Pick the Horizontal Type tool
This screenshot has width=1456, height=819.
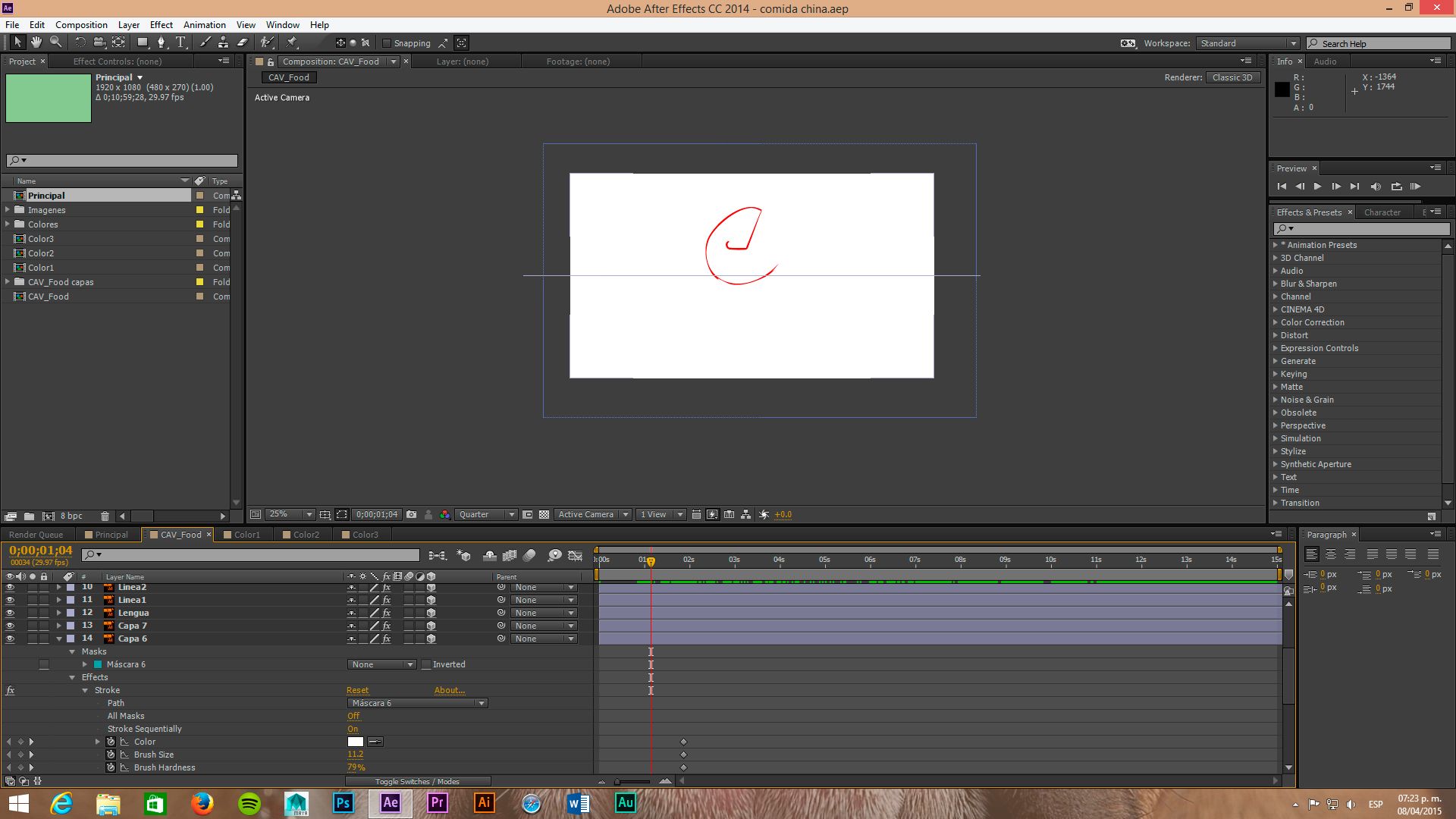[x=180, y=42]
